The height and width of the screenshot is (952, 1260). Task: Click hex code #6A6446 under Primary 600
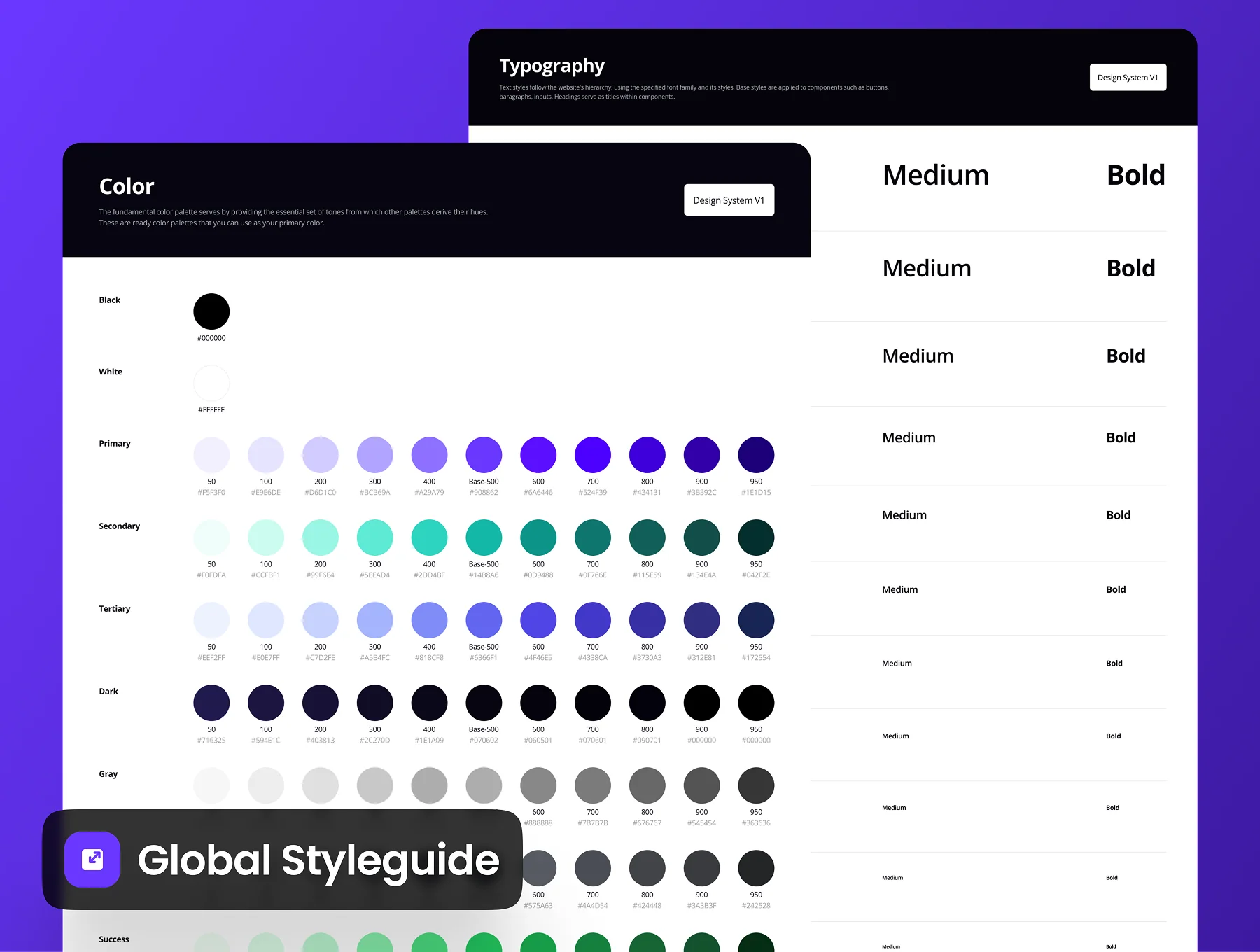coord(538,493)
